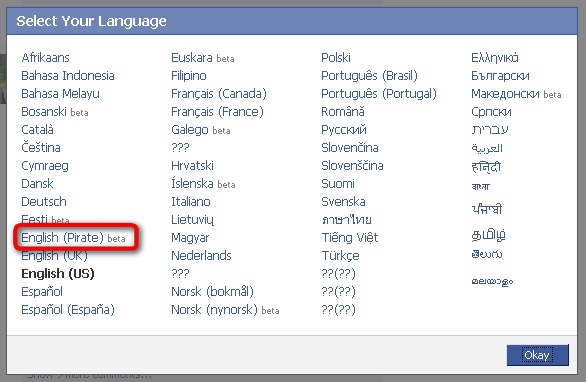Set language to Suomi
The width and height of the screenshot is (586, 382).
pos(338,184)
